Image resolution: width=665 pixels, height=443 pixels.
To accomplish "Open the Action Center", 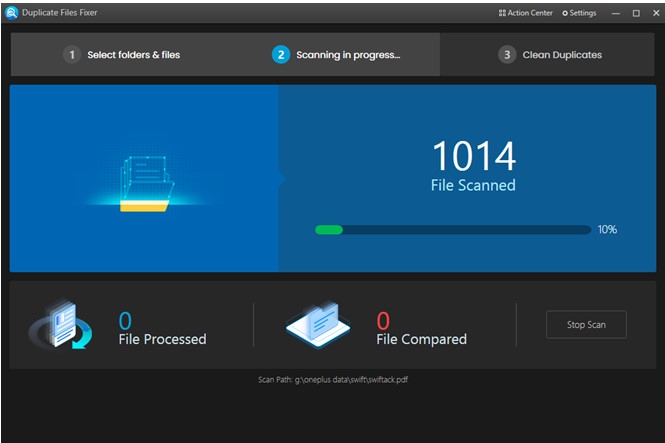I will click(525, 13).
